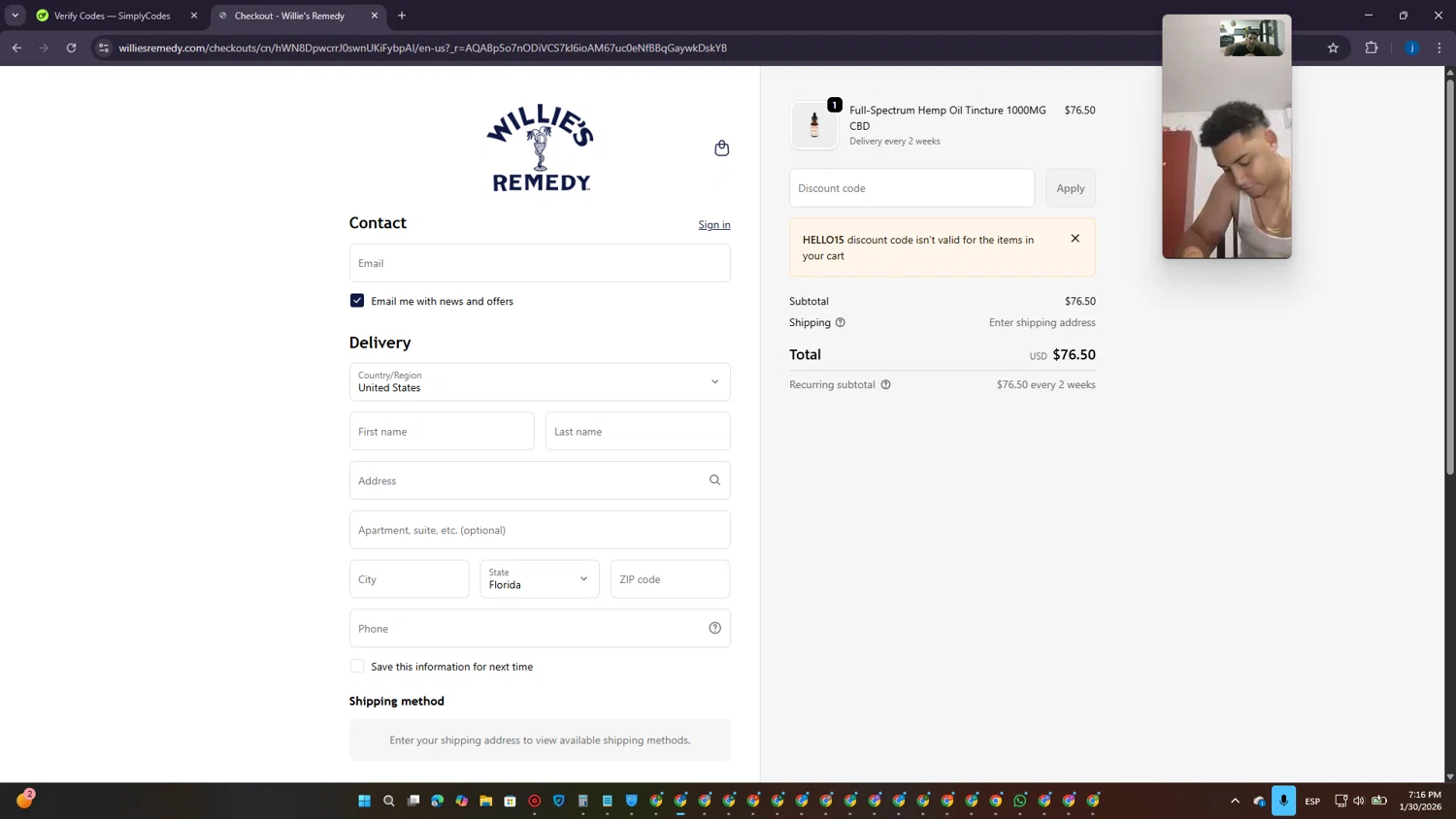Click the Willie's Remedy logo

tap(540, 147)
